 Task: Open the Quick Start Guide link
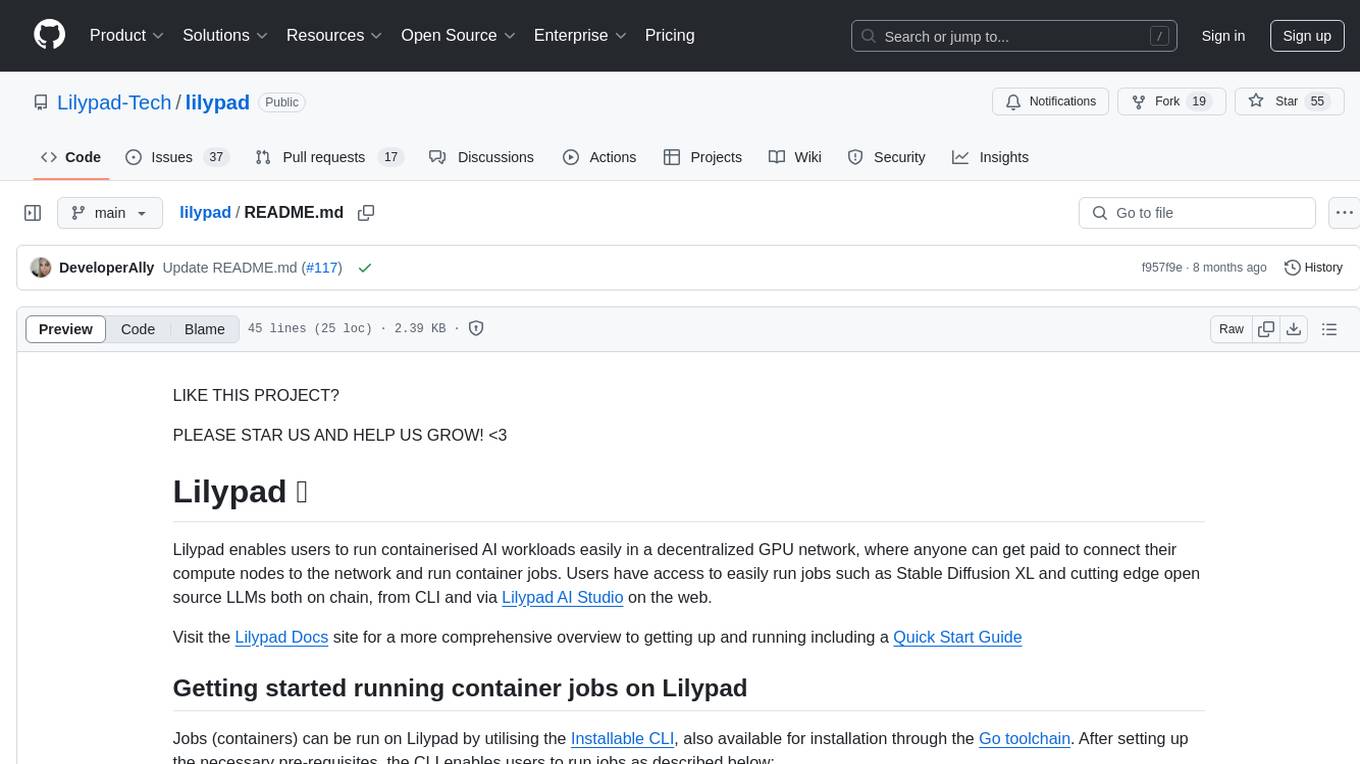coord(957,637)
